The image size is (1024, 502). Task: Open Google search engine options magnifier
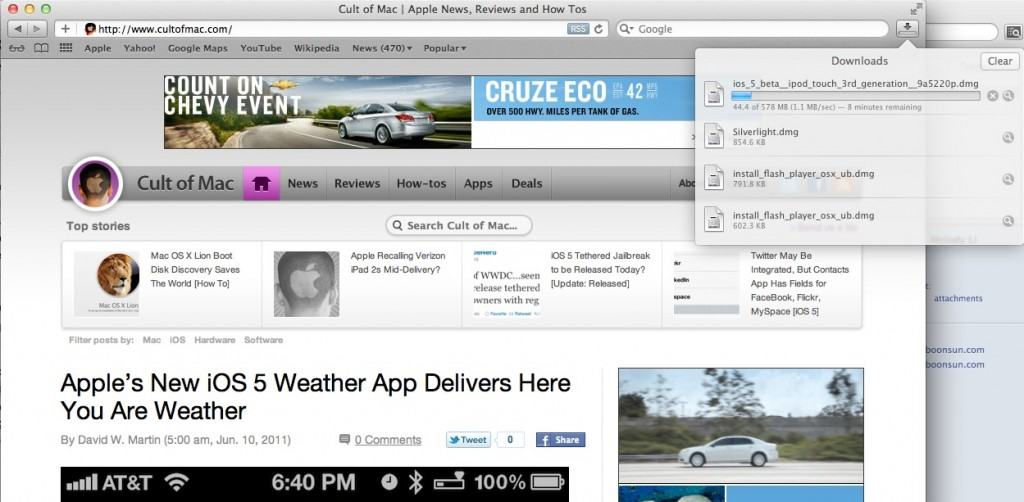pyautogui.click(x=627, y=29)
